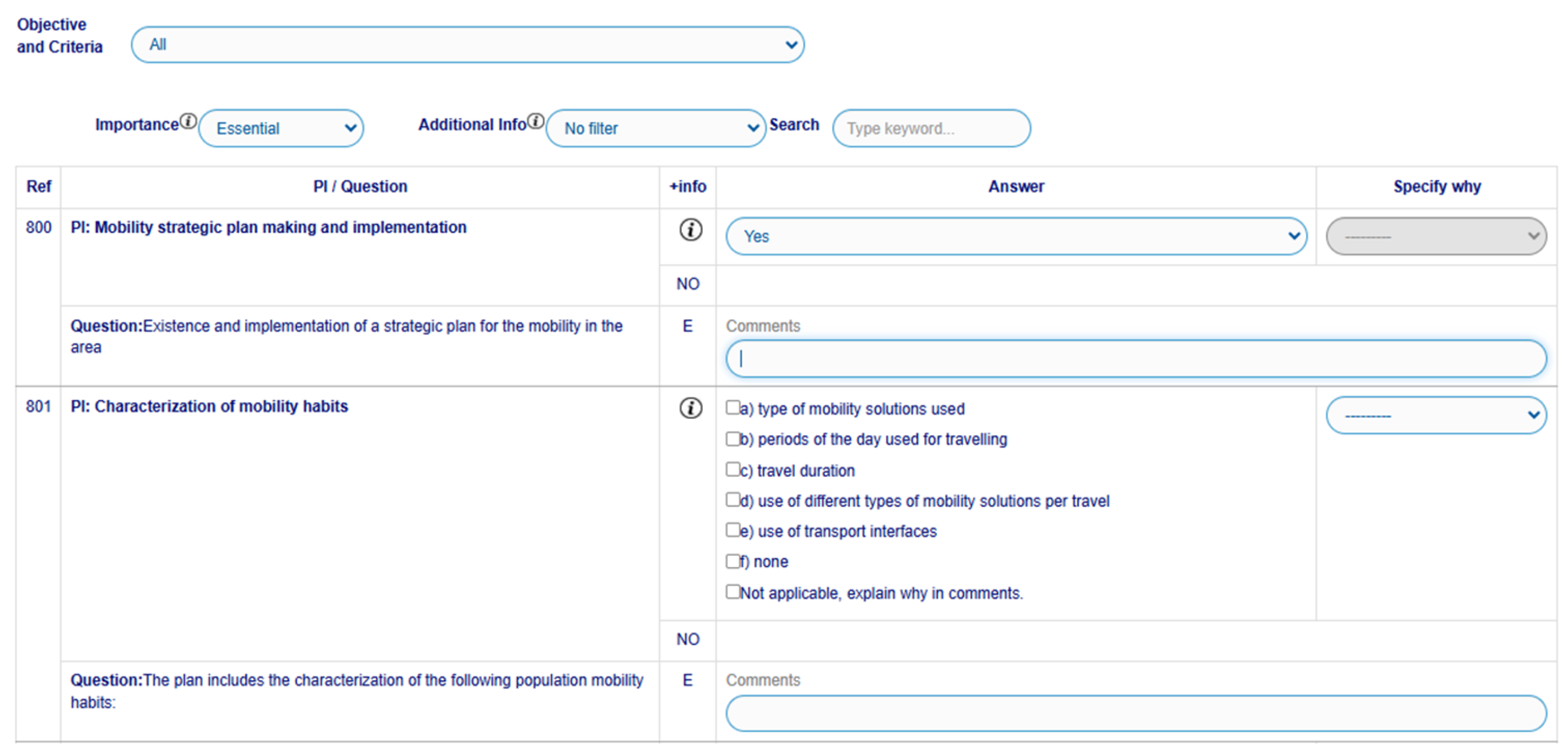The image size is (1568, 754).
Task: Open info icon for PI 800 row
Action: coord(690,230)
